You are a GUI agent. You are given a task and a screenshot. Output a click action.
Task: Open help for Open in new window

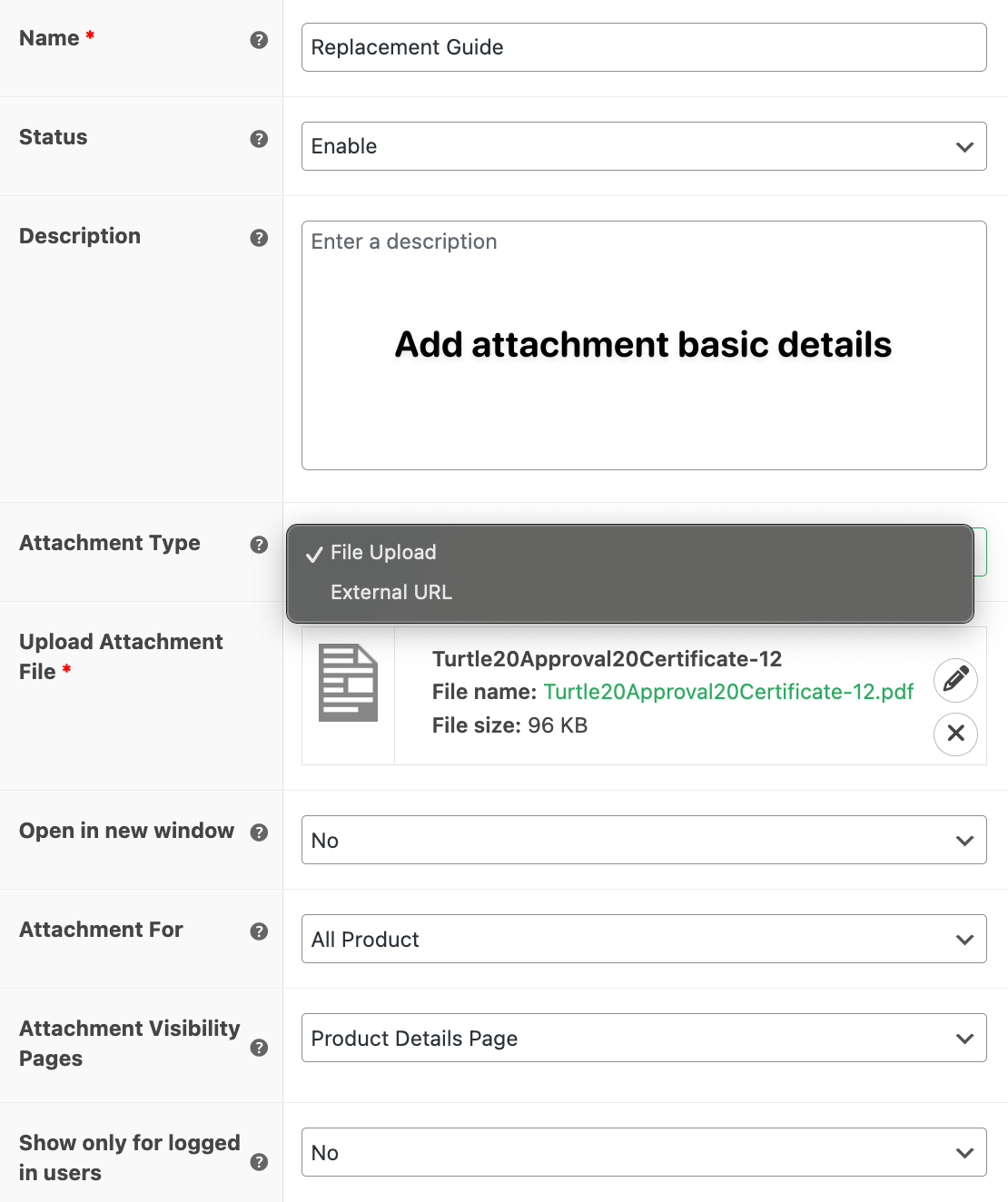pos(260,833)
